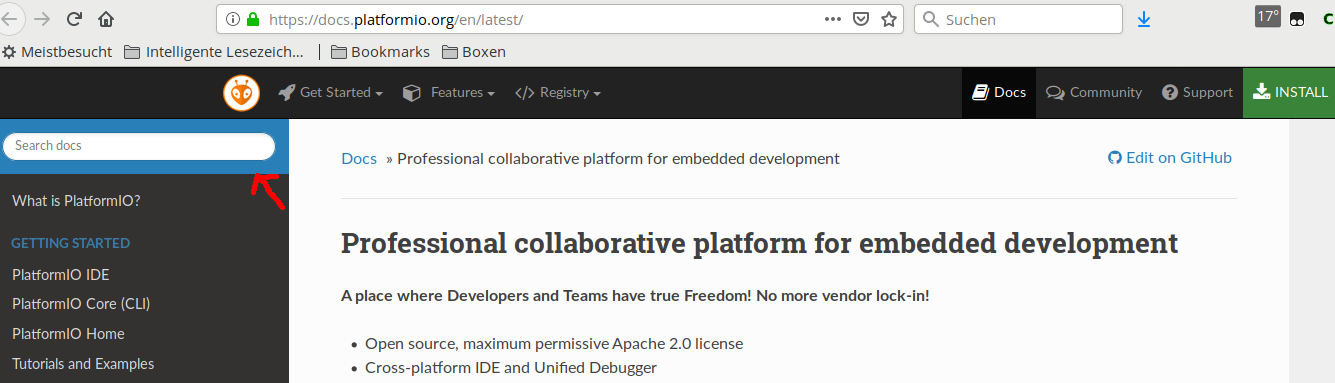Open the Docs tab in navbar
Screen dimensions: 1335x383
coord(999,93)
